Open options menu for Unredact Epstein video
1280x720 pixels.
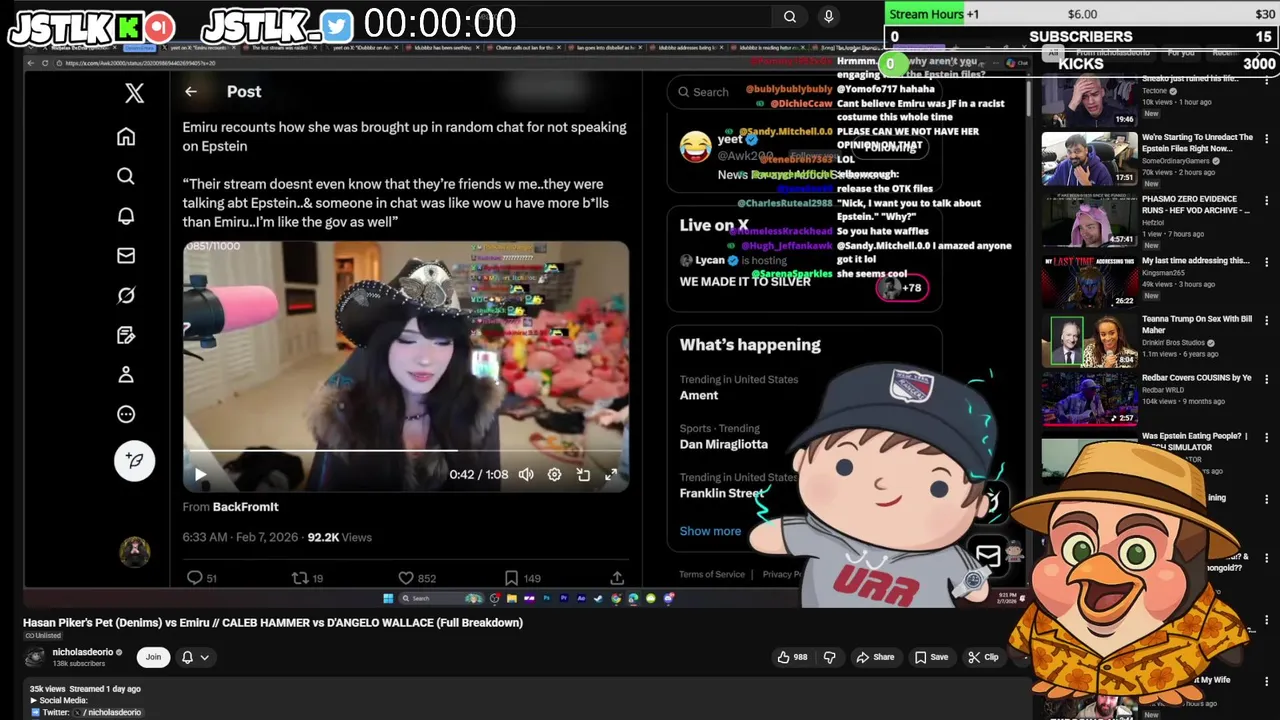click(x=1266, y=139)
